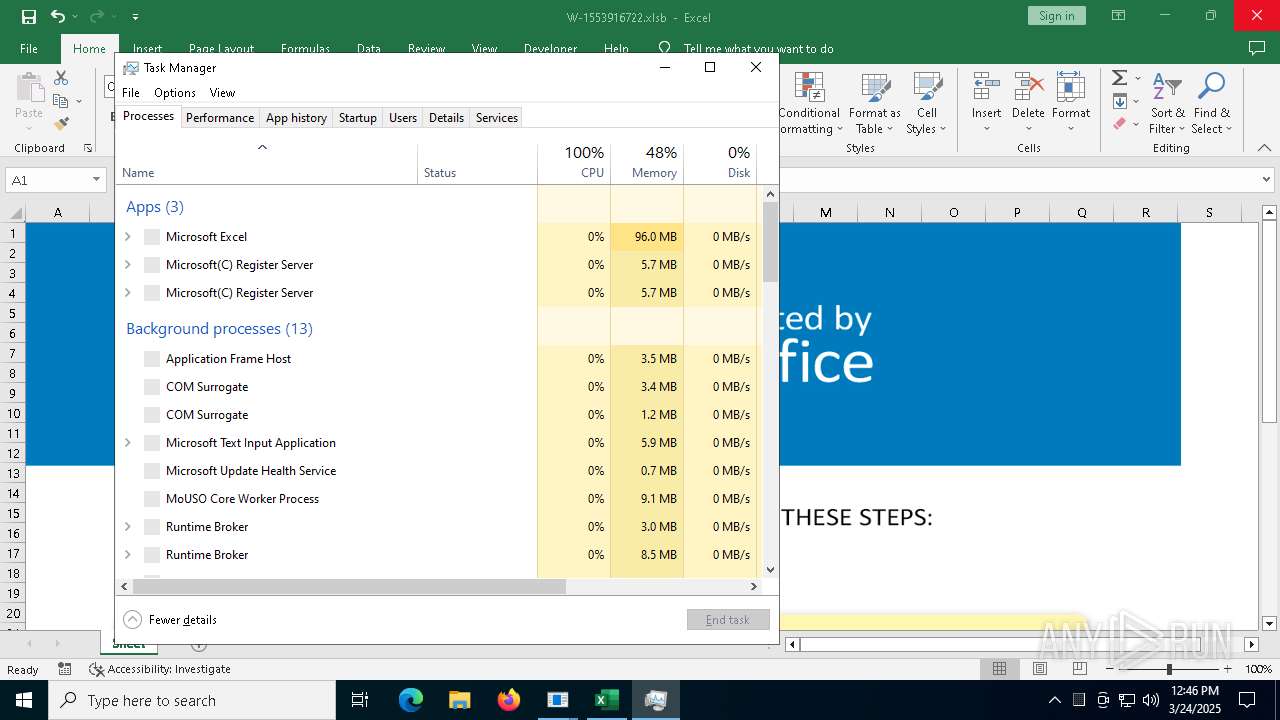The height and width of the screenshot is (720, 1280).
Task: Click the AutoSum sigma icon
Action: coord(1119,78)
